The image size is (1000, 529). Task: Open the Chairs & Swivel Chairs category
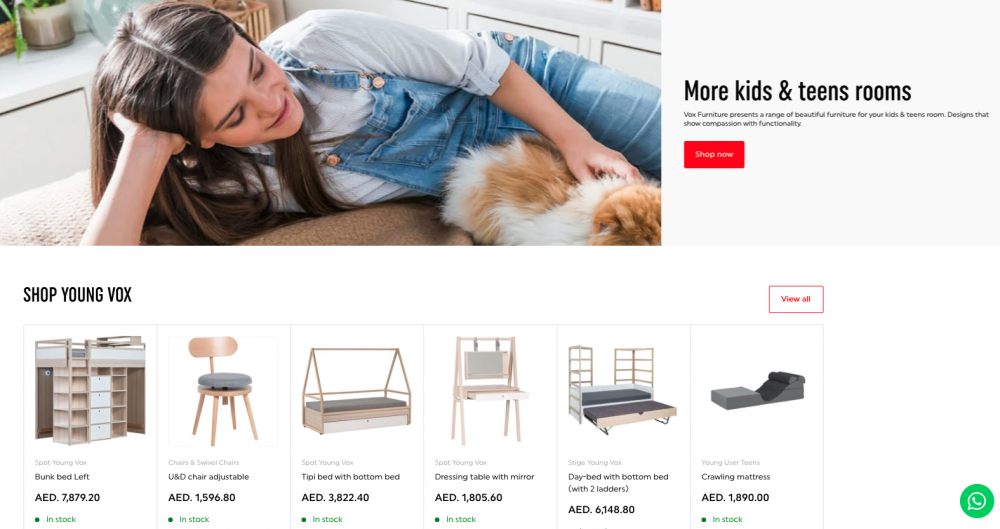pos(203,463)
